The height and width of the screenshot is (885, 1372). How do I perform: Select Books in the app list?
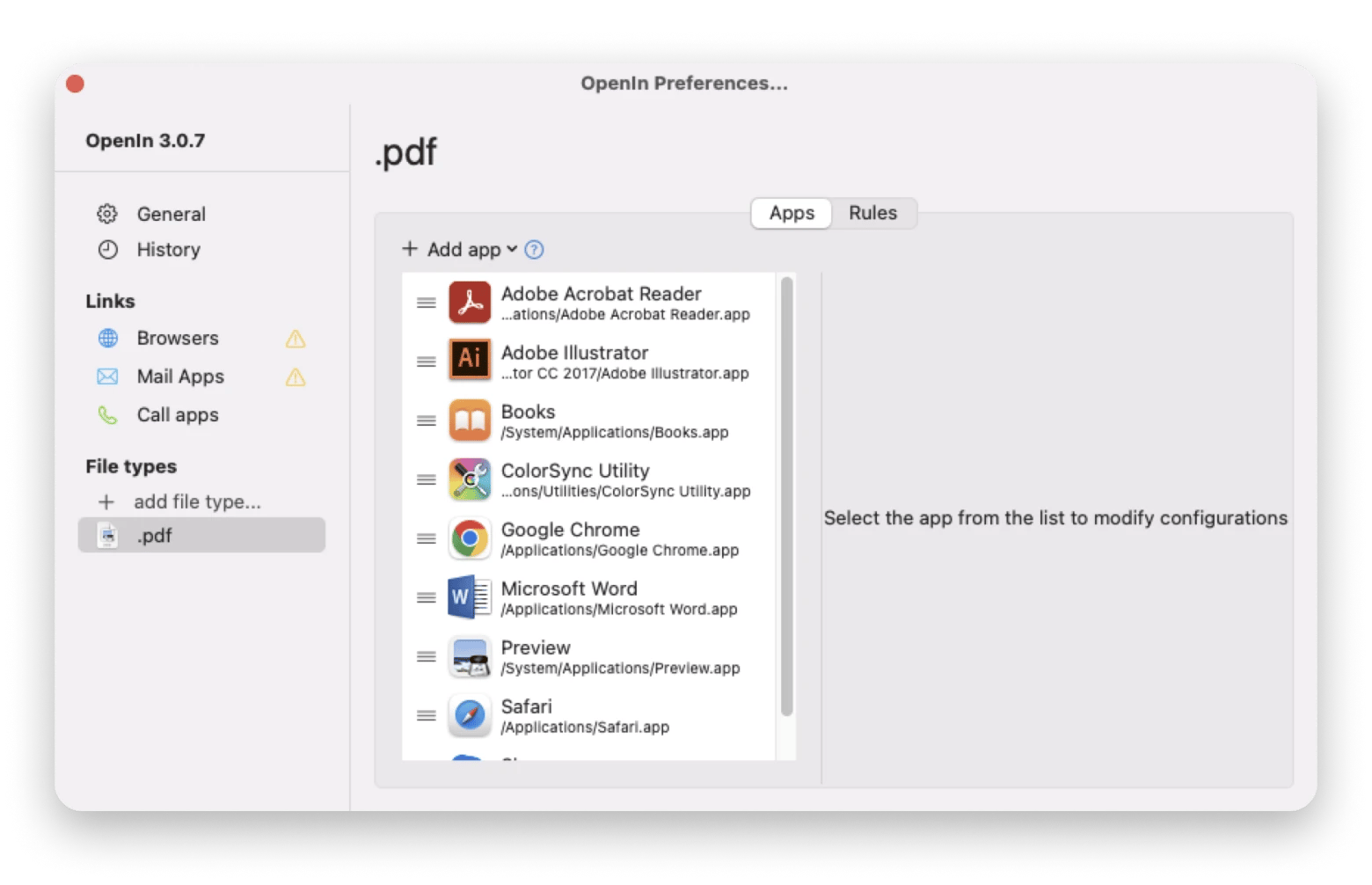(x=528, y=412)
